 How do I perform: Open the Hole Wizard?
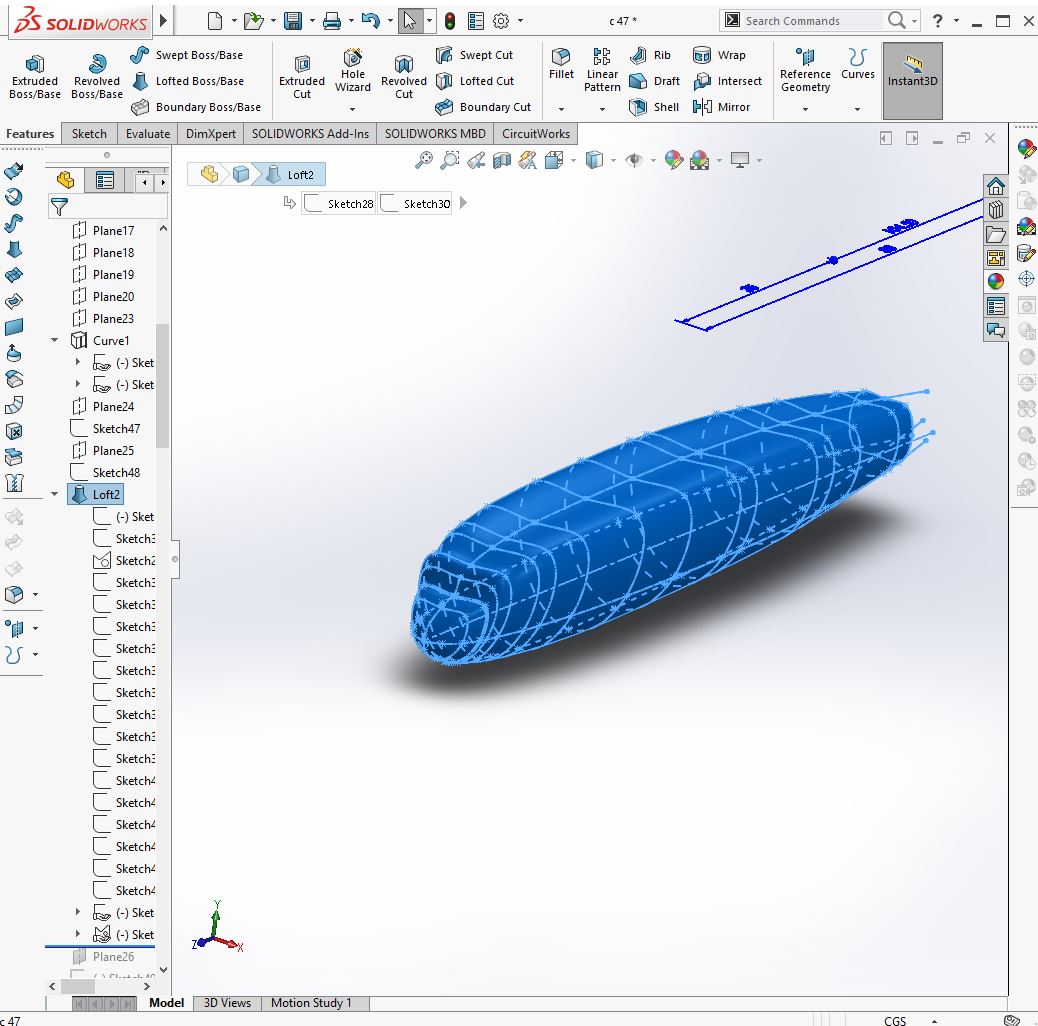tap(352, 71)
